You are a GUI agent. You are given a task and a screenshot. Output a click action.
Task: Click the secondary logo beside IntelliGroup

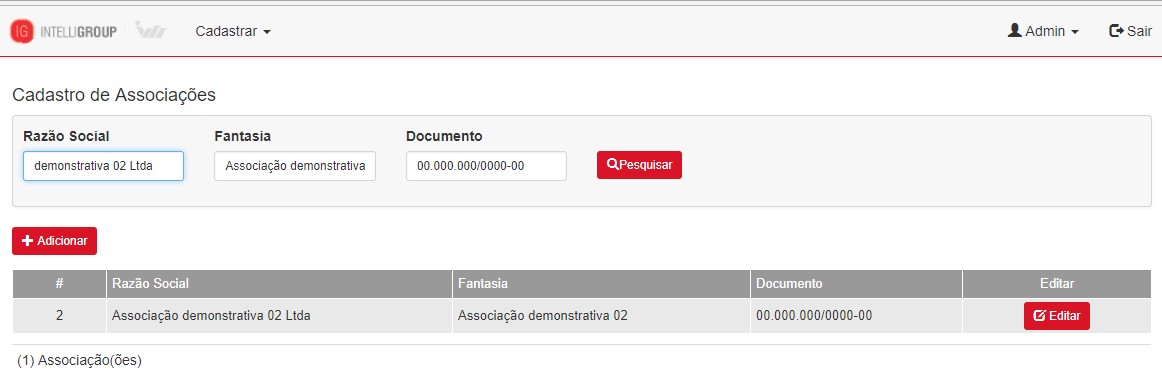[x=151, y=31]
